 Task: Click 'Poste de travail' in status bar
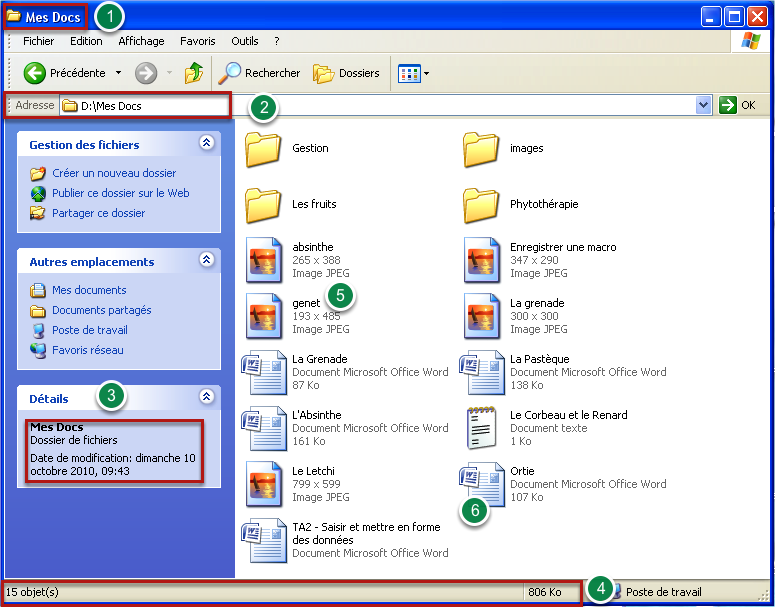(x=663, y=592)
